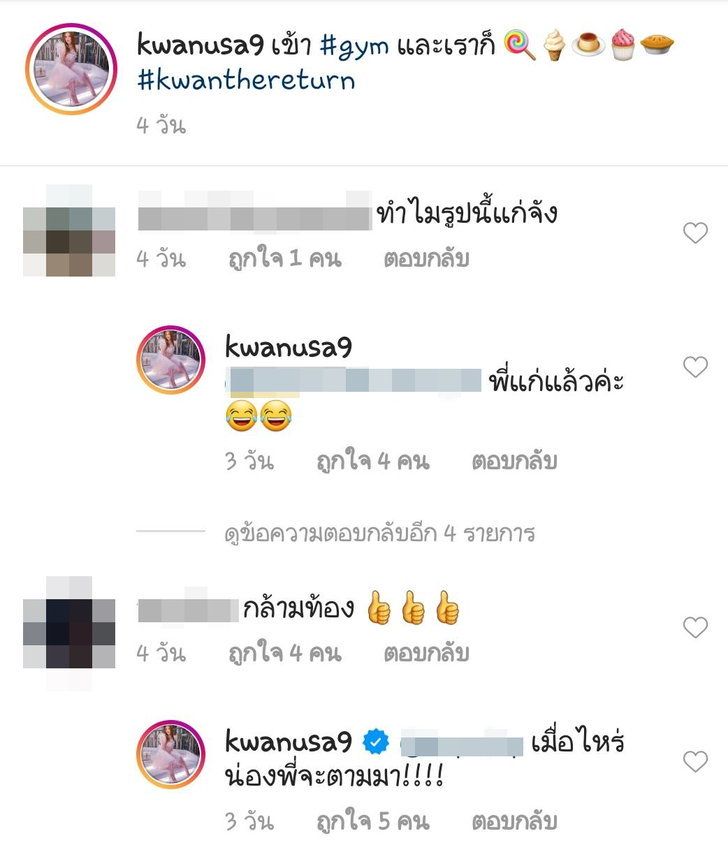The width and height of the screenshot is (728, 859).
Task: Reply to kwanusa9's "พี่แก่แล้วค่ะ" comment
Action: 514,461
